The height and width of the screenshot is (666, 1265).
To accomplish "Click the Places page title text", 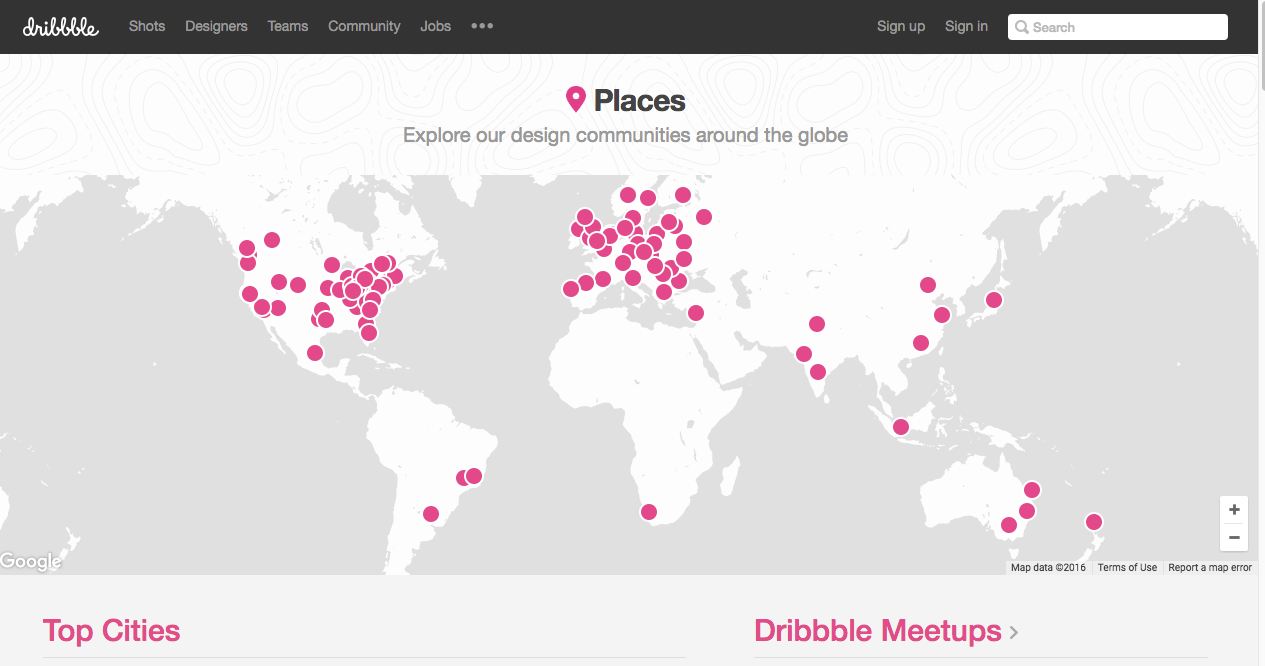I will 640,100.
